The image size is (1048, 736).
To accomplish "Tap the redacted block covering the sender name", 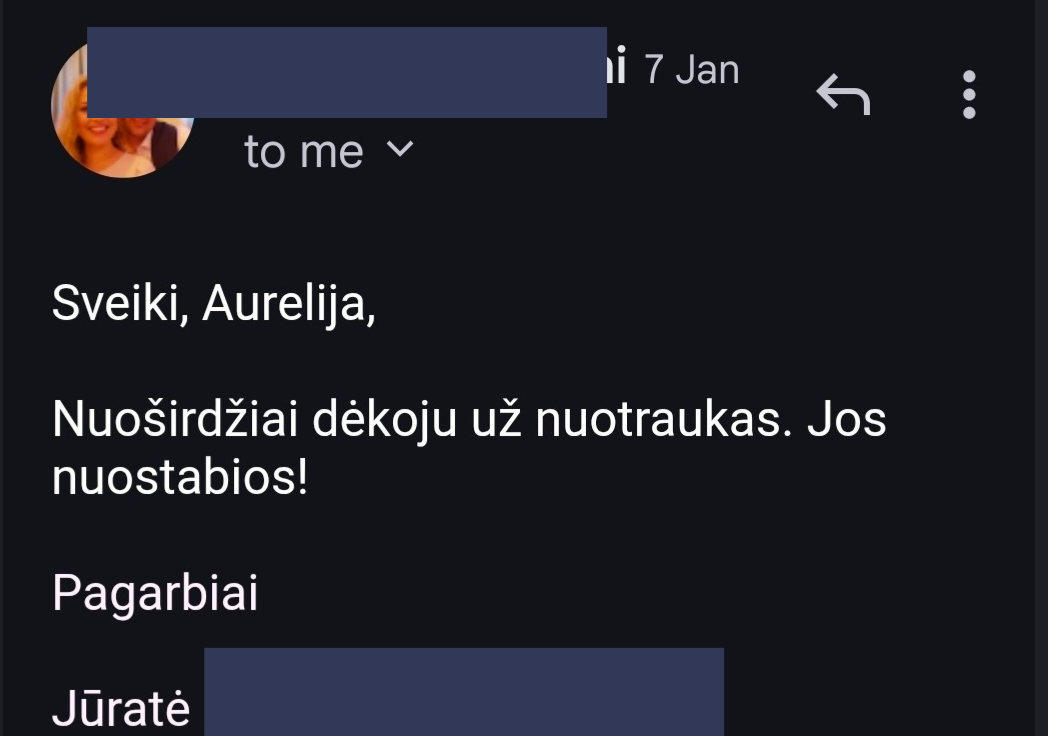I will (347, 72).
